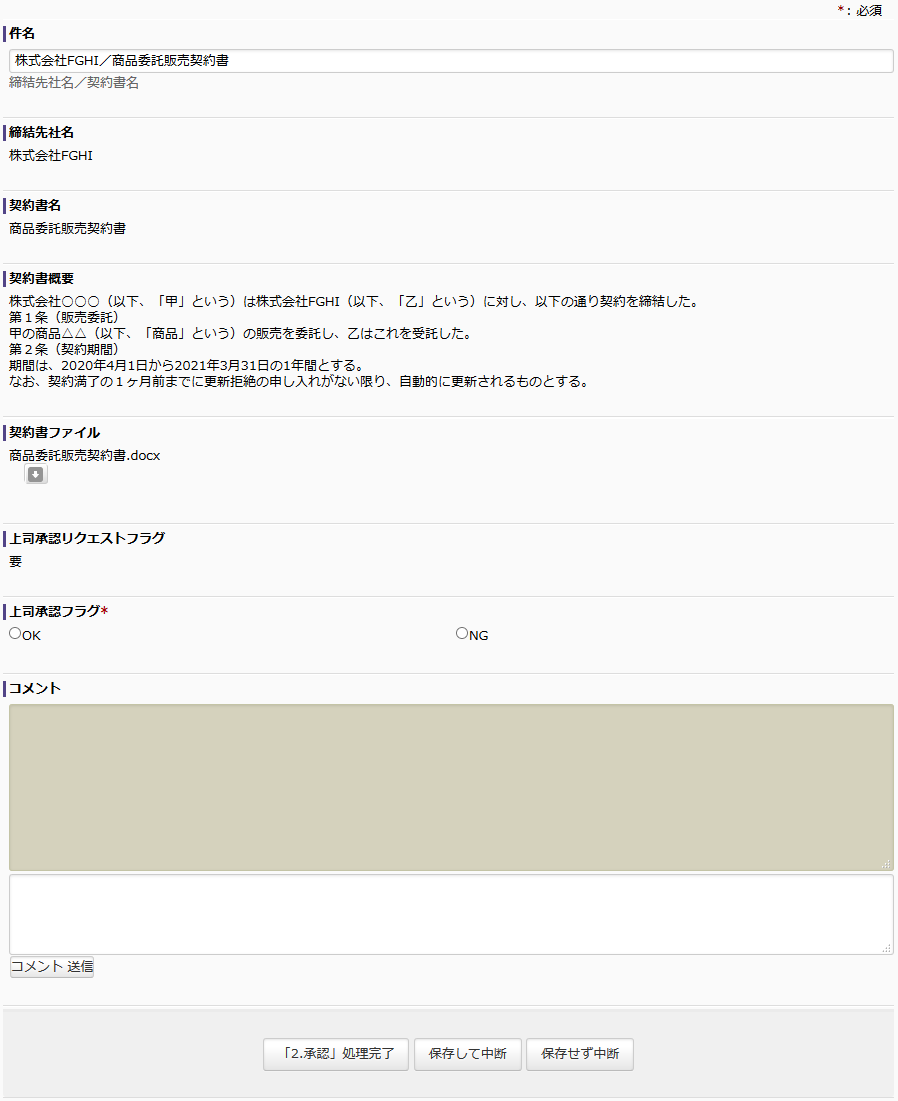Grab the gray comment area resize handle

(886, 864)
